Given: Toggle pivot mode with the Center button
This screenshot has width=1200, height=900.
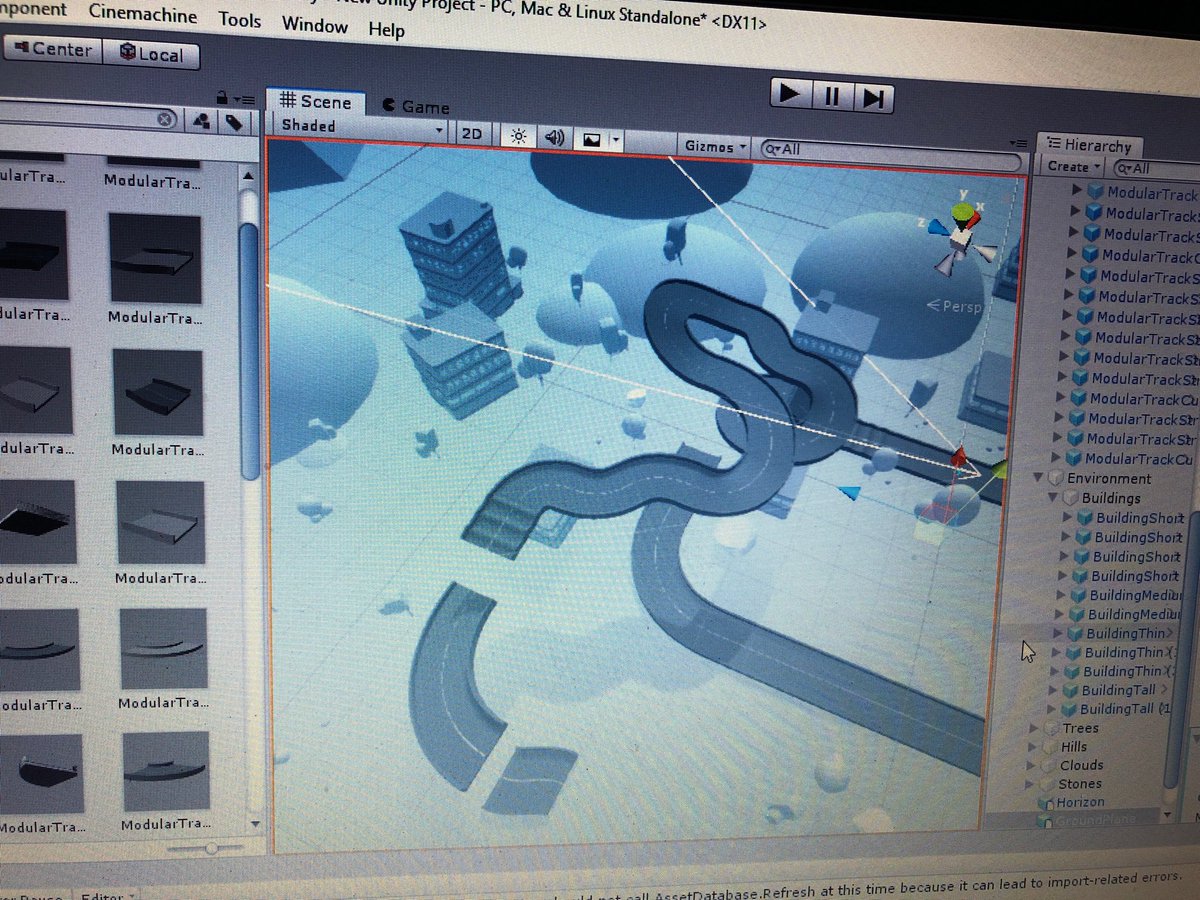Looking at the screenshot, I should (52, 49).
